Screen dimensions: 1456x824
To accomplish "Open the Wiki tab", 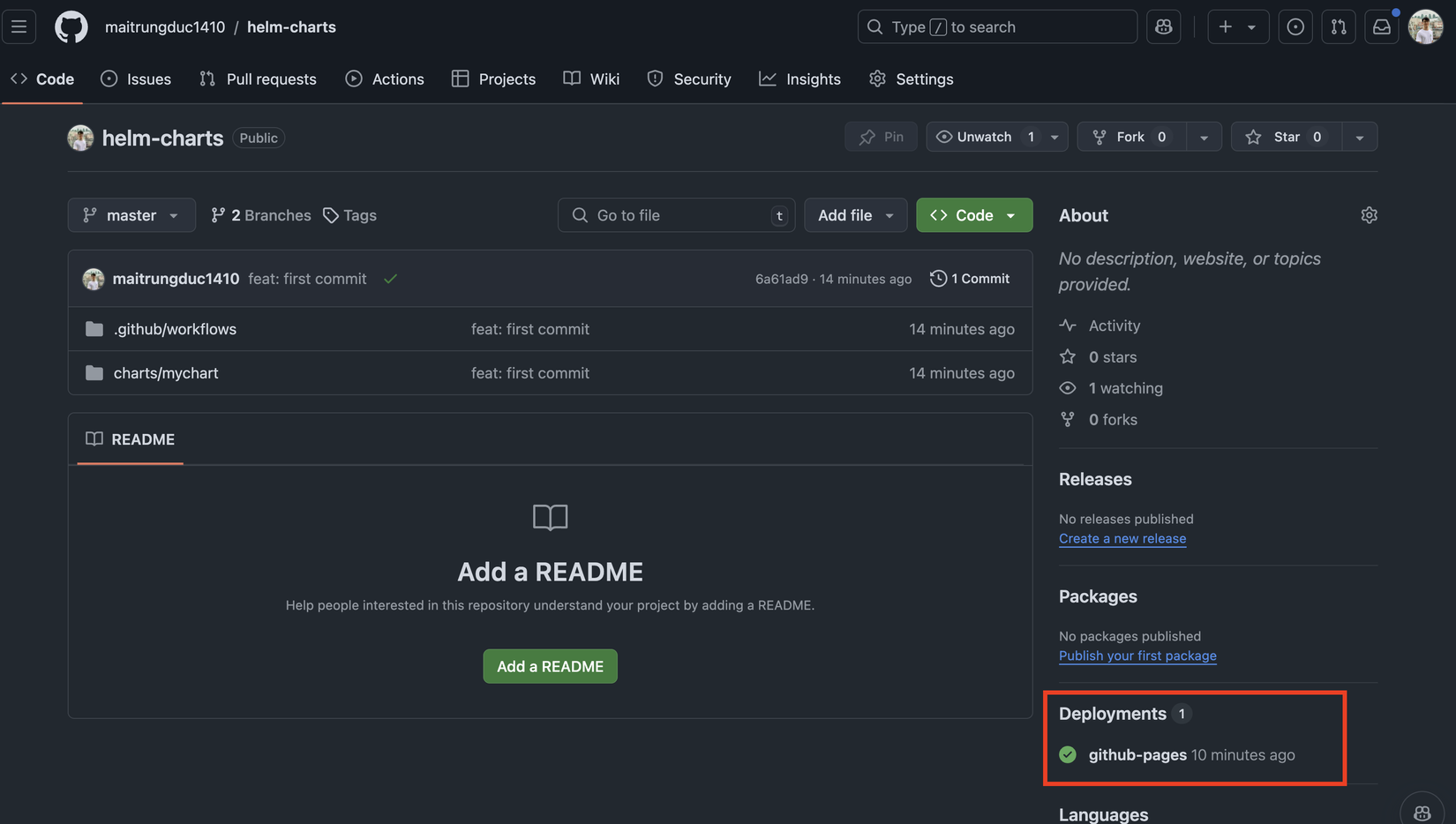I will point(591,79).
